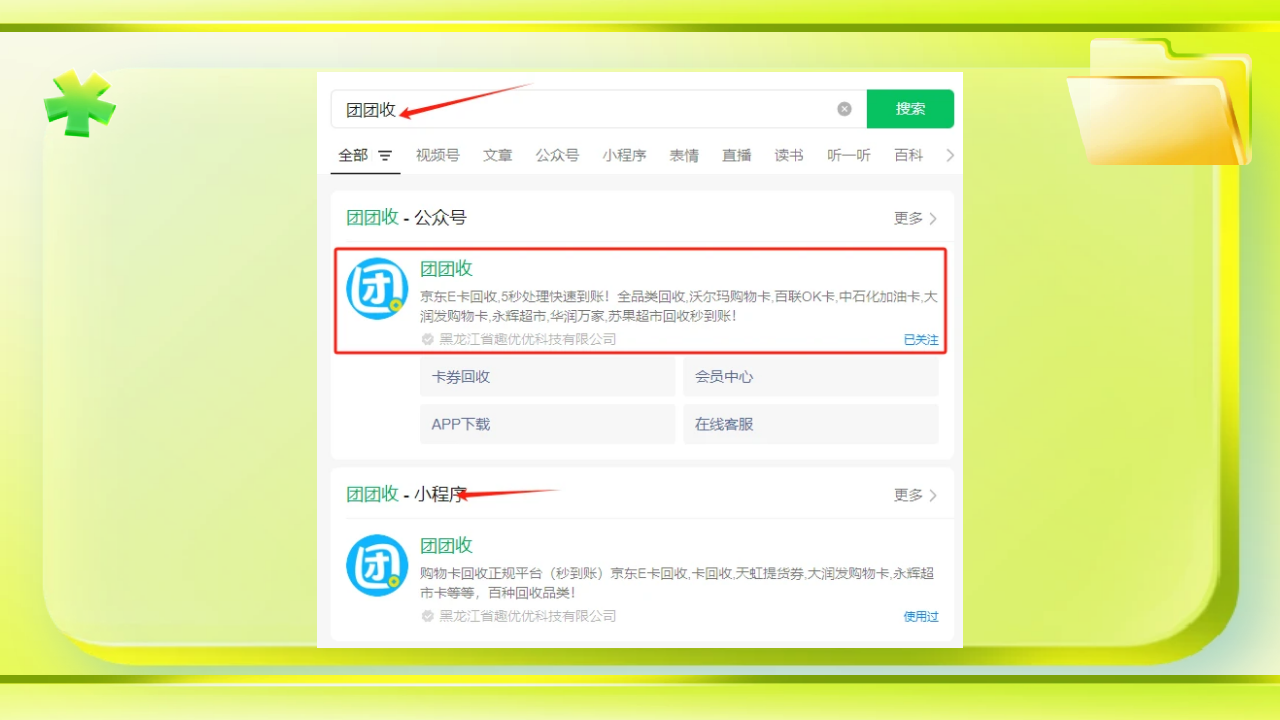Click the verified badge in 公众号 result

pos(428,339)
